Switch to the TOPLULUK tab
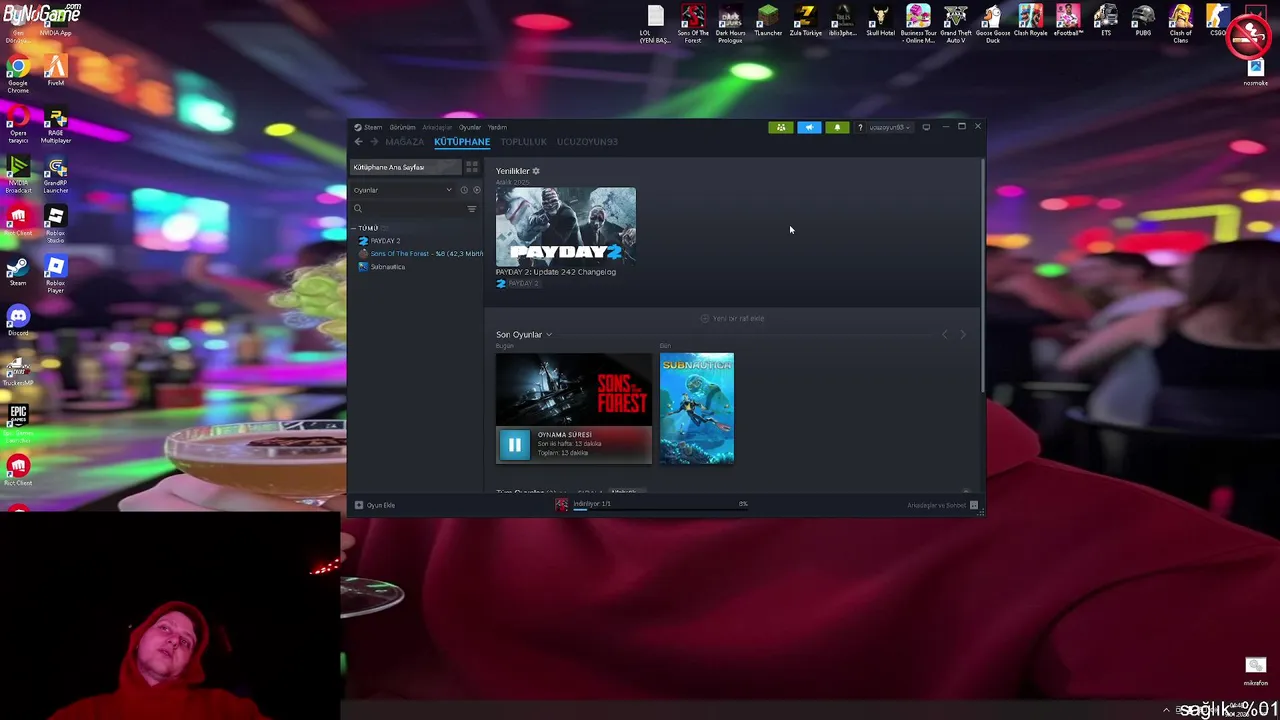This screenshot has width=1280, height=720. (523, 142)
